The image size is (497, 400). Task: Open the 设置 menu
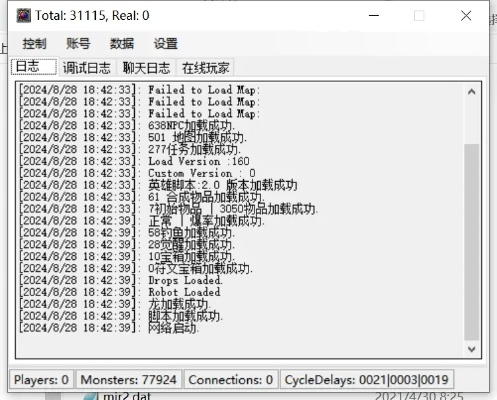(x=166, y=43)
